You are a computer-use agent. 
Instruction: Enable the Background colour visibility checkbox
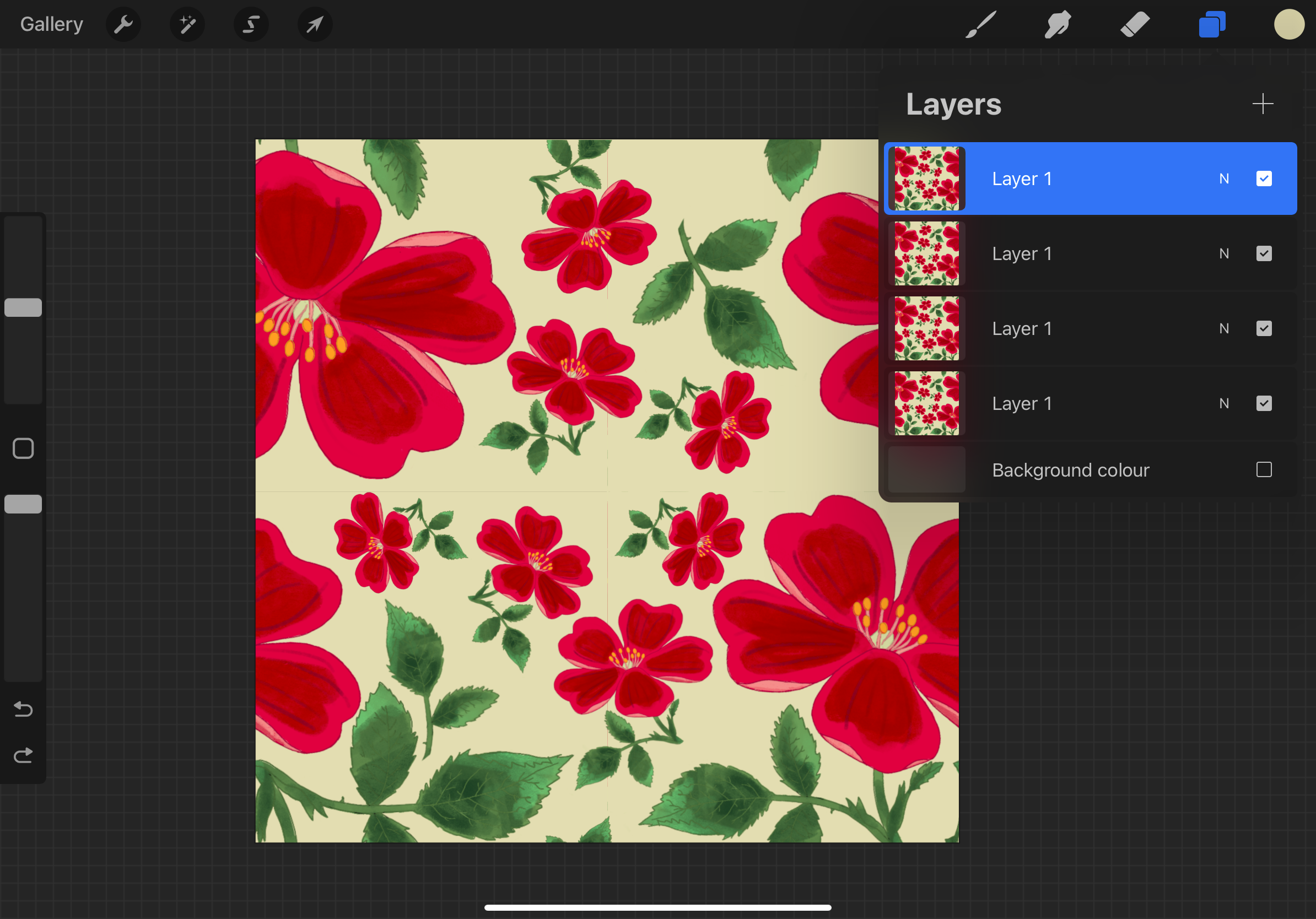(1264, 470)
